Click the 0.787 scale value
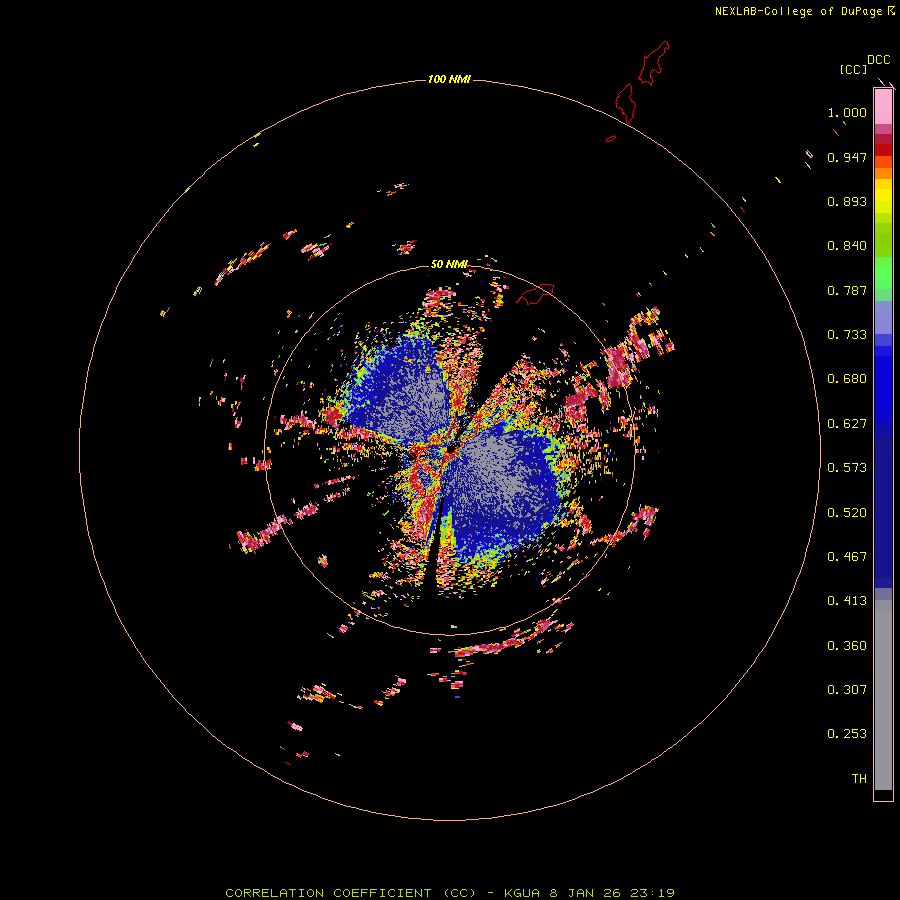The height and width of the screenshot is (900, 900). (847, 290)
